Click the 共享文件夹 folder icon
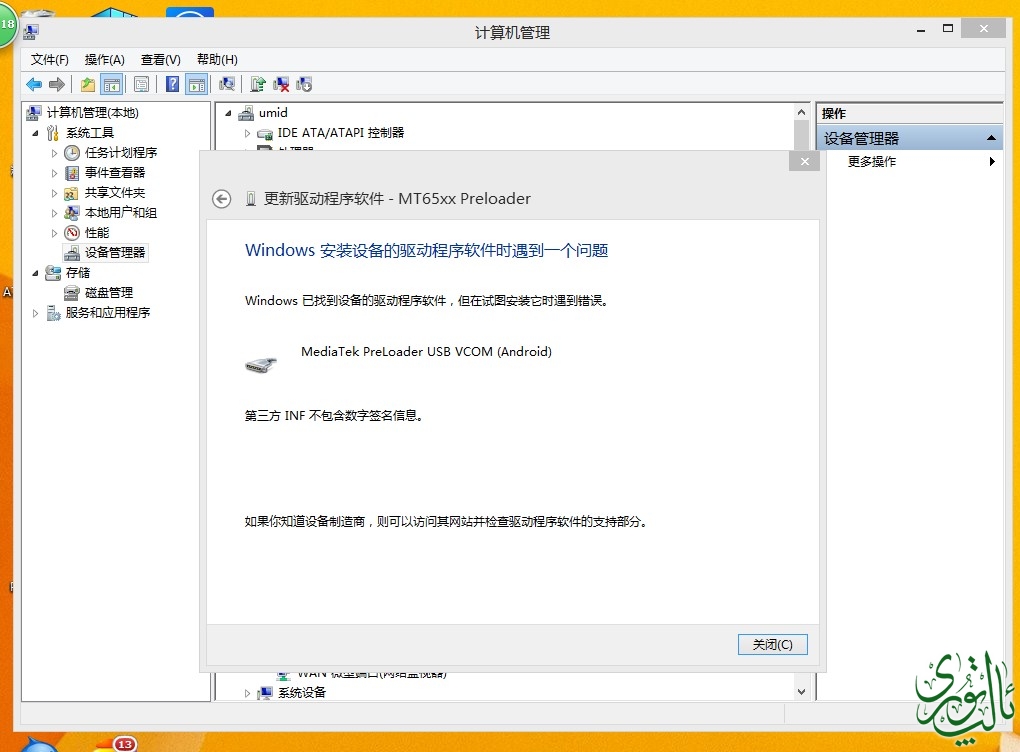The width and height of the screenshot is (1020, 752). point(72,193)
